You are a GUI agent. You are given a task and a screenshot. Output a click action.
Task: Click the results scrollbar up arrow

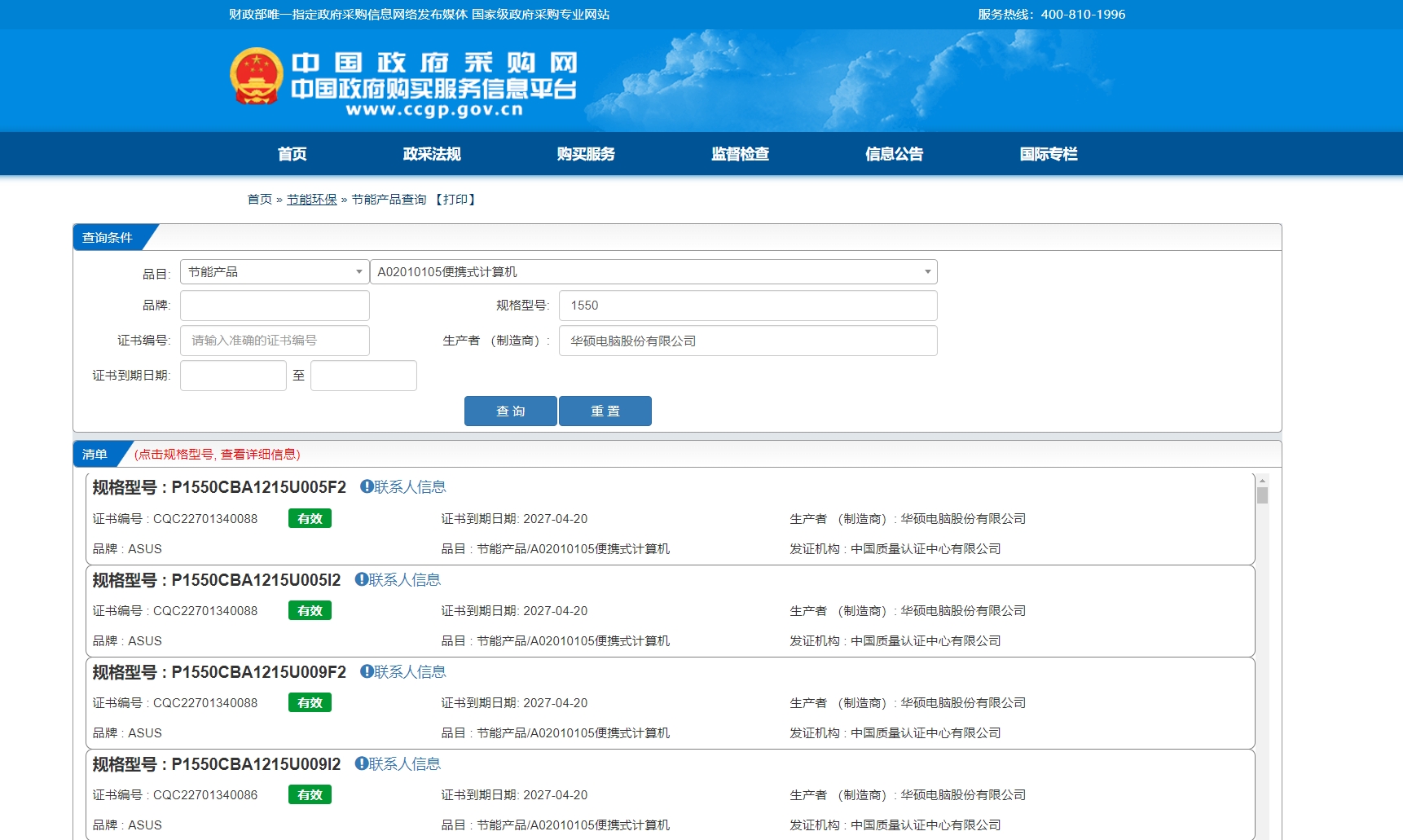click(x=1262, y=480)
